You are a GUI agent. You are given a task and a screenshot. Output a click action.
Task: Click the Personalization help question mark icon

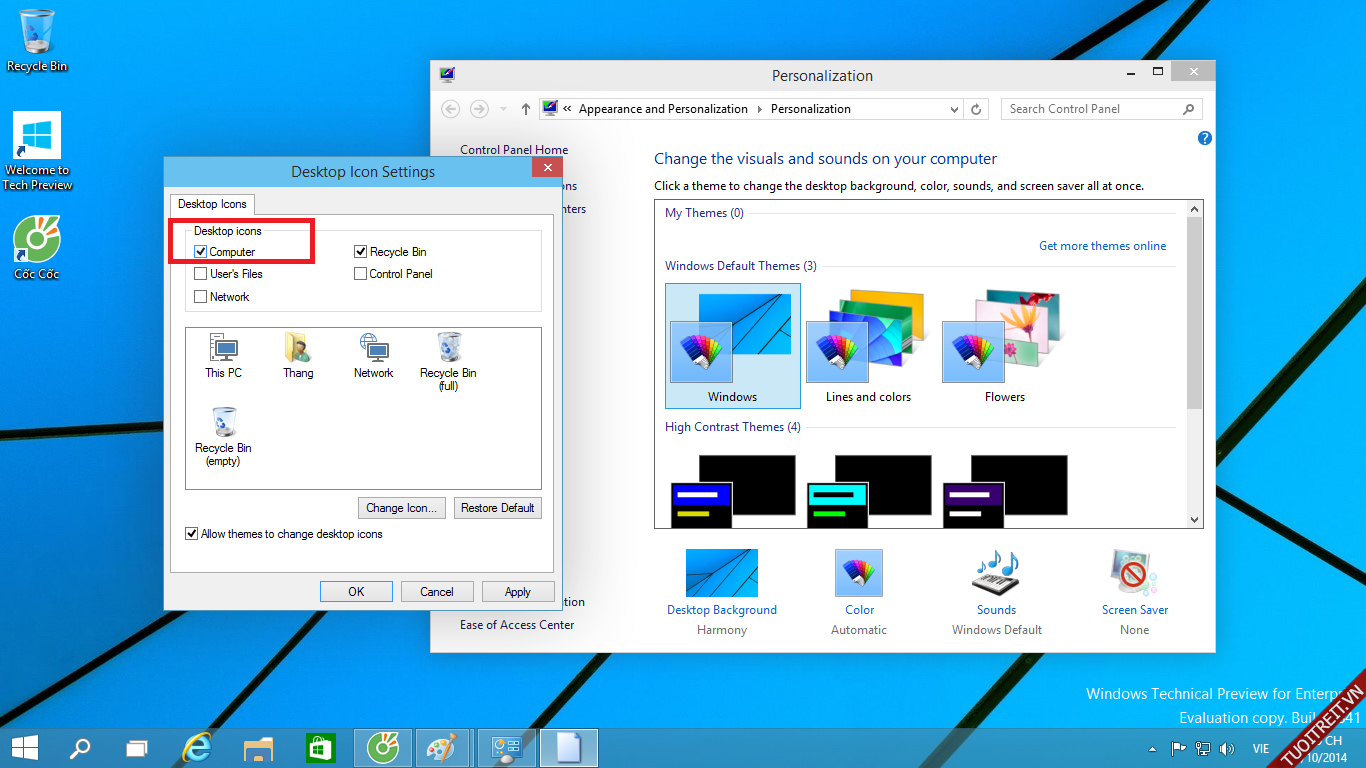click(1204, 138)
